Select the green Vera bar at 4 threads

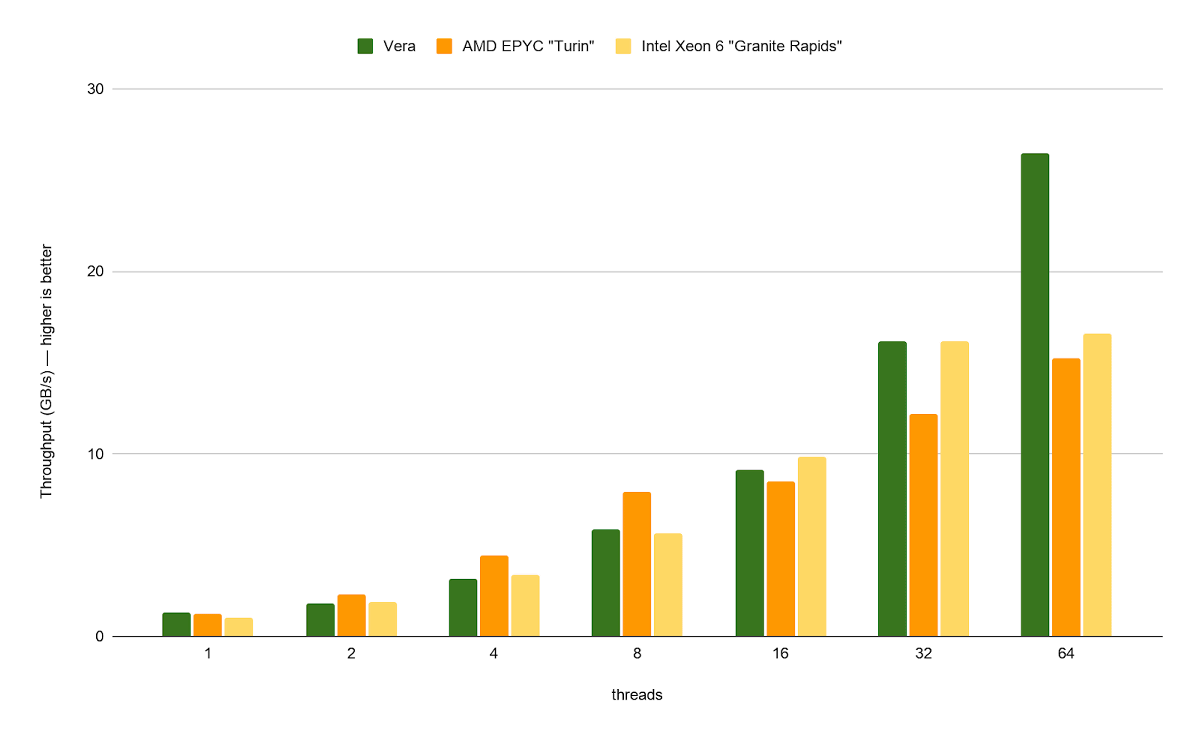click(463, 607)
